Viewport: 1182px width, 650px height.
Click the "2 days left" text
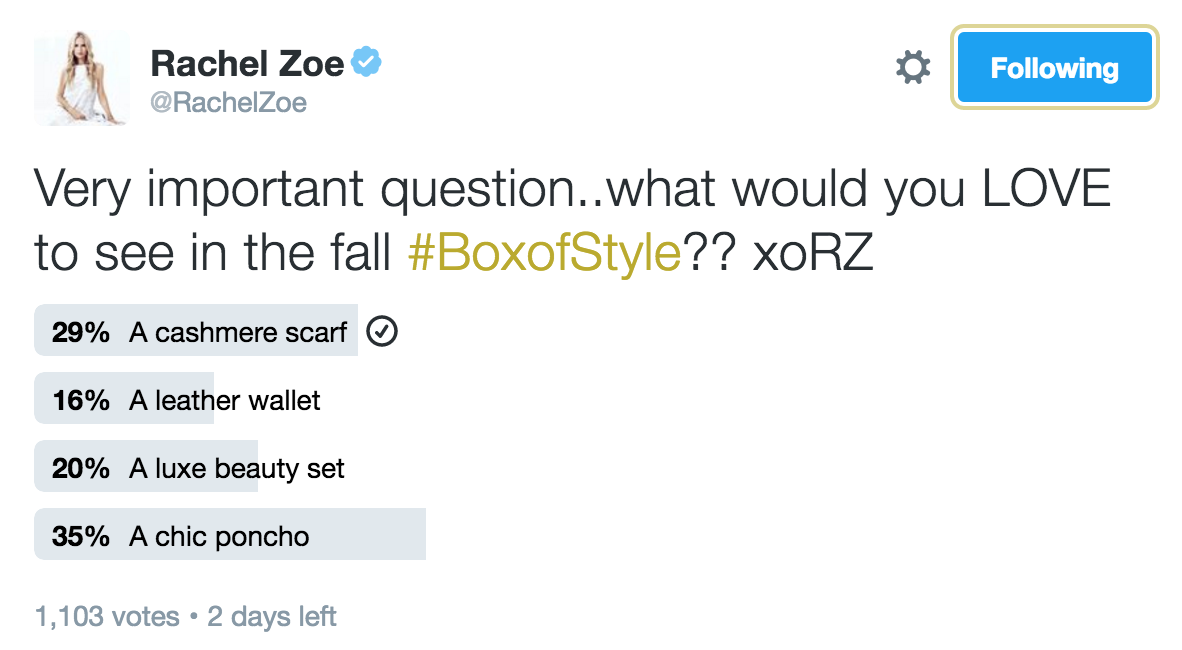[271, 617]
